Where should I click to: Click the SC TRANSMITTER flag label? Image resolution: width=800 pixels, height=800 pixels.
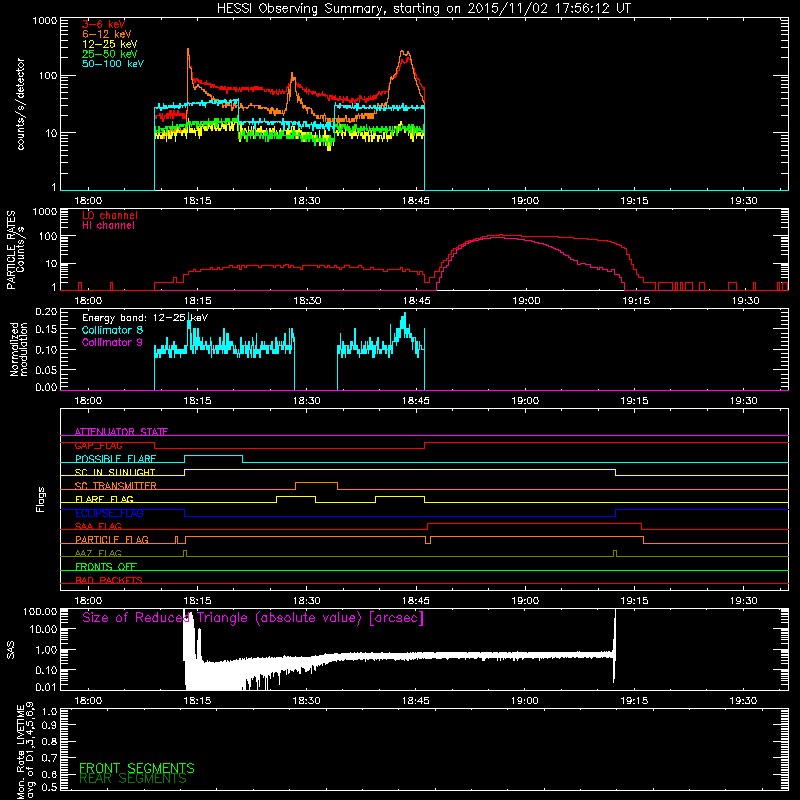point(116,486)
